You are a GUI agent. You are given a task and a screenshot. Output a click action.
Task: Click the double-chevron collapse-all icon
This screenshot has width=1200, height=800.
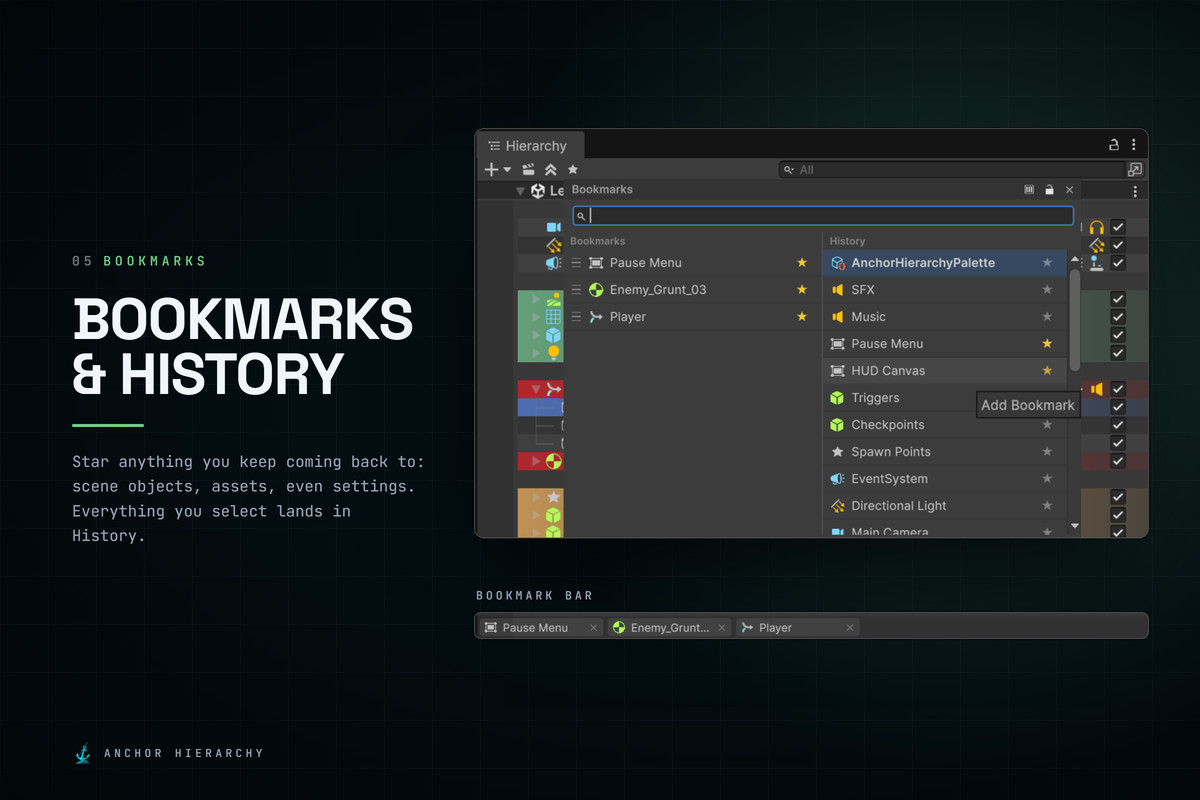point(551,170)
